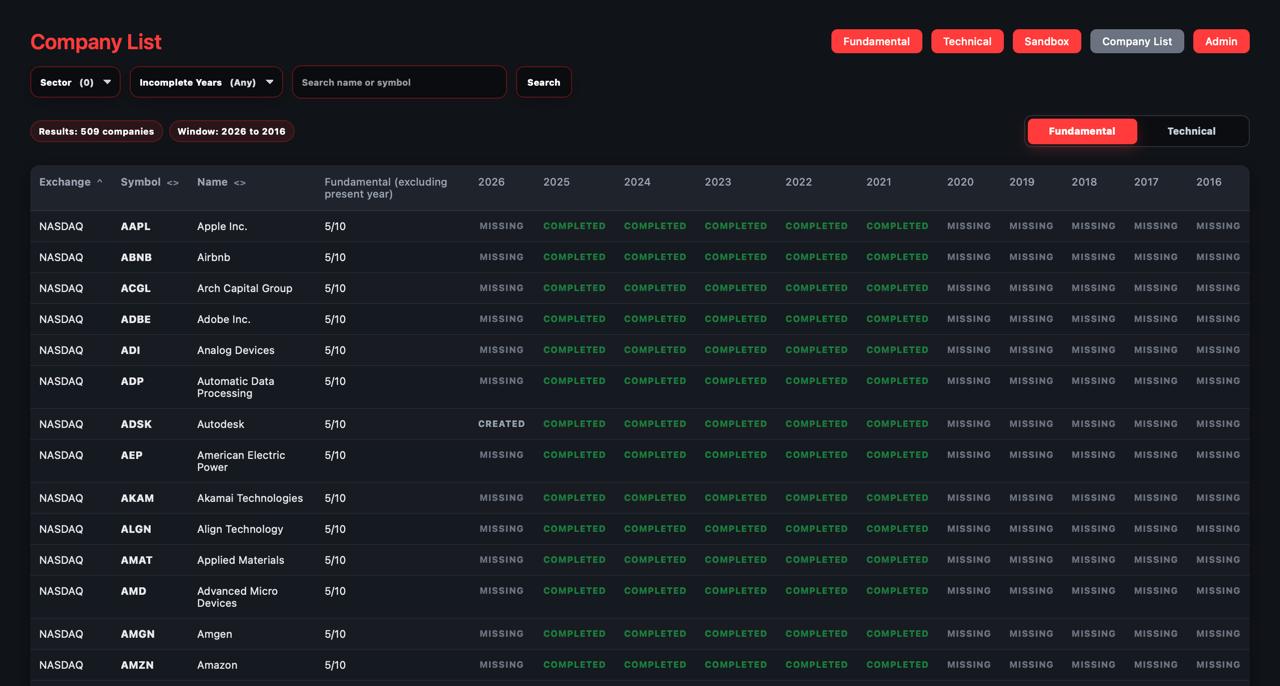Click the Search button
This screenshot has height=686, width=1280.
click(544, 82)
